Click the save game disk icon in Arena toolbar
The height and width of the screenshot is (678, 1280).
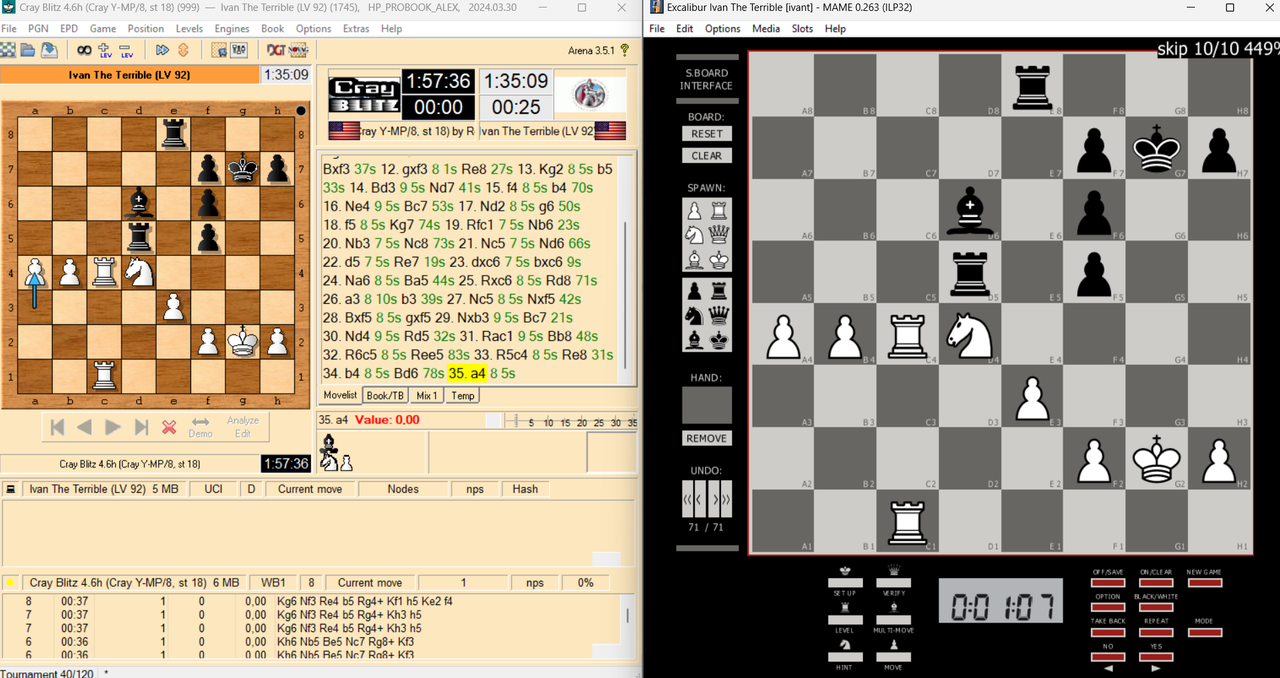[x=49, y=49]
